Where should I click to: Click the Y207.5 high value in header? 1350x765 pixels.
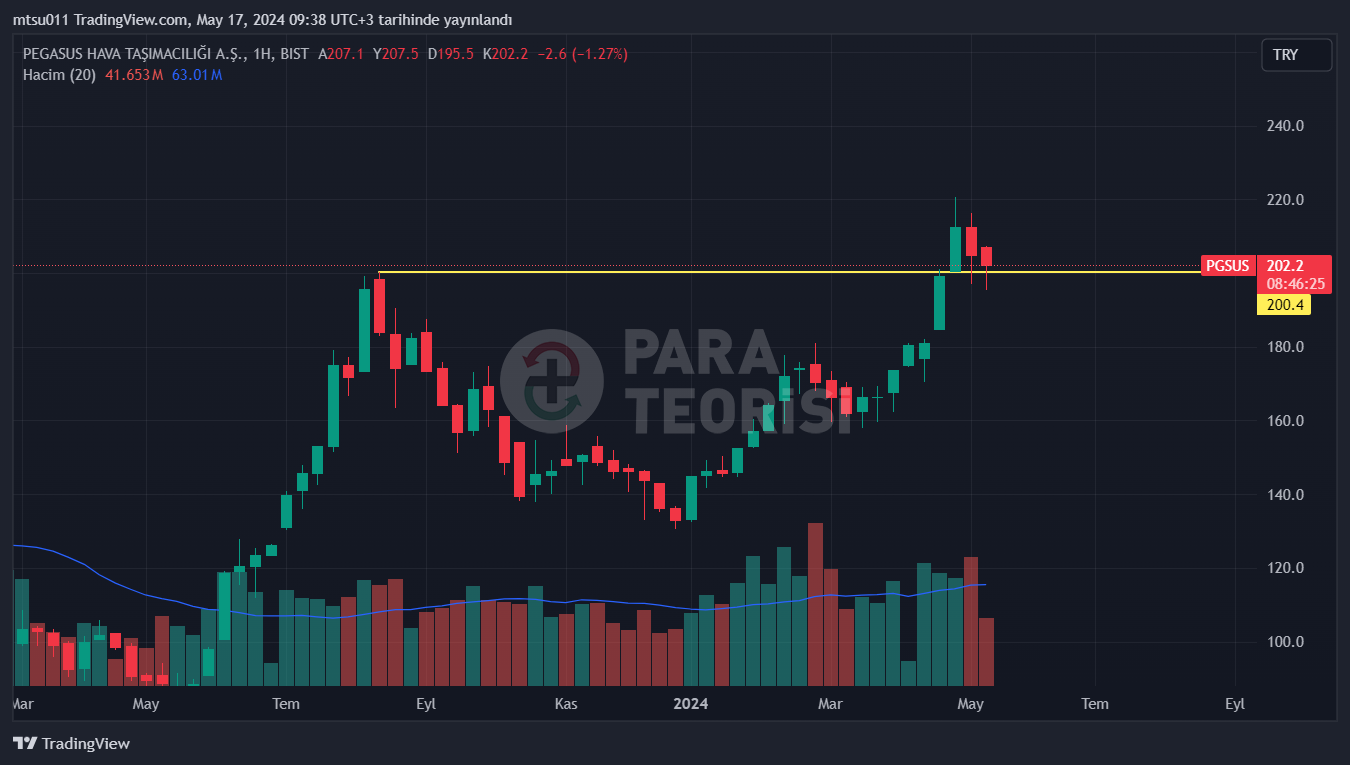[396, 54]
